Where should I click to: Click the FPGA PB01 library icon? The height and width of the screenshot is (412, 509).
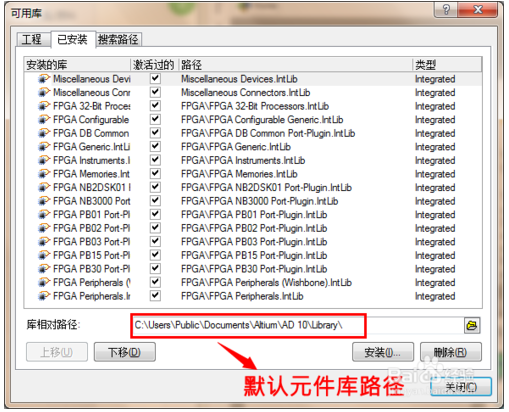pyautogui.click(x=43, y=215)
